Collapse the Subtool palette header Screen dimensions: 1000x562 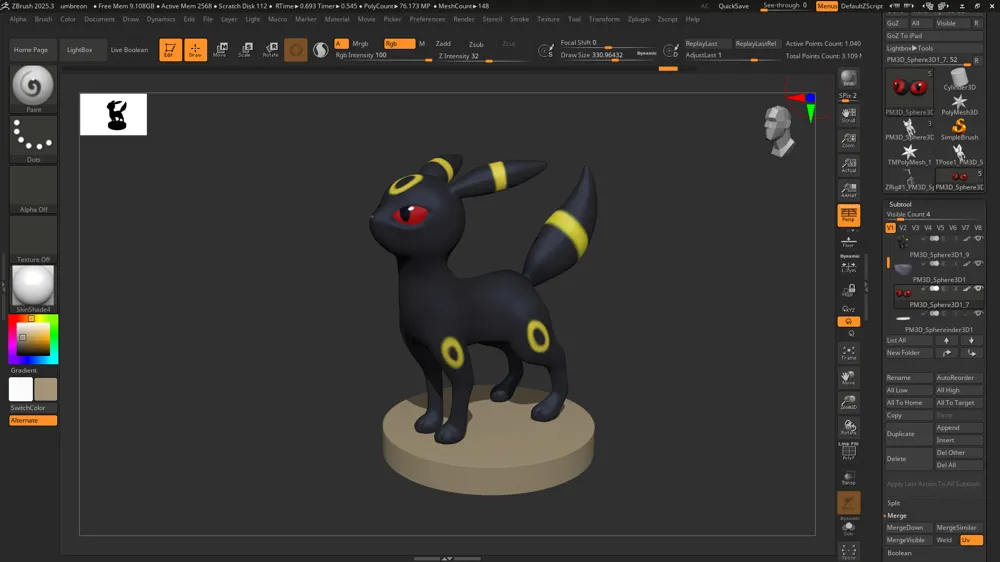pos(901,204)
